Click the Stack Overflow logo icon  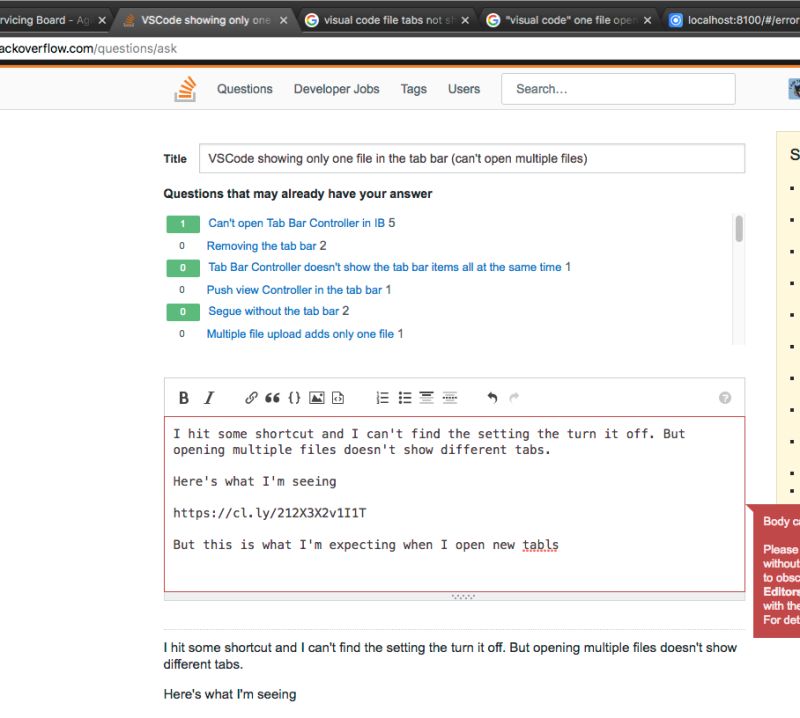(x=185, y=89)
